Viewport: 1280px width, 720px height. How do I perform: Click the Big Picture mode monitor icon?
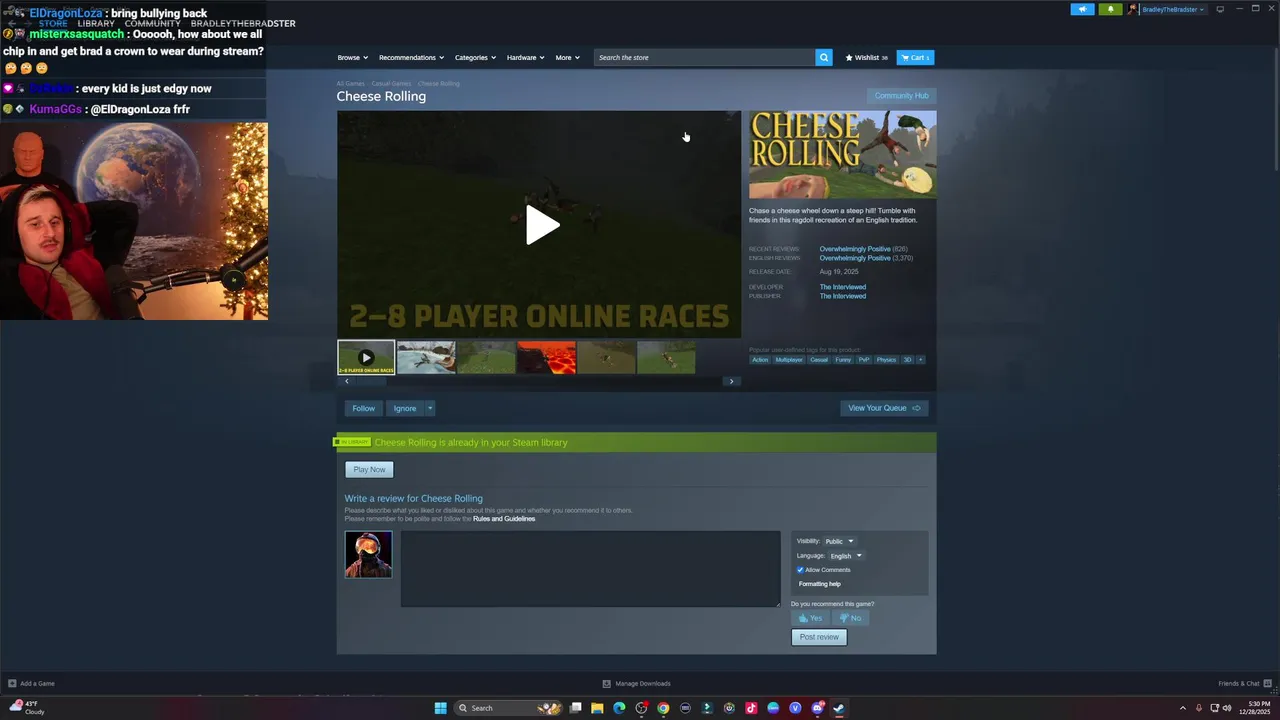click(1220, 9)
